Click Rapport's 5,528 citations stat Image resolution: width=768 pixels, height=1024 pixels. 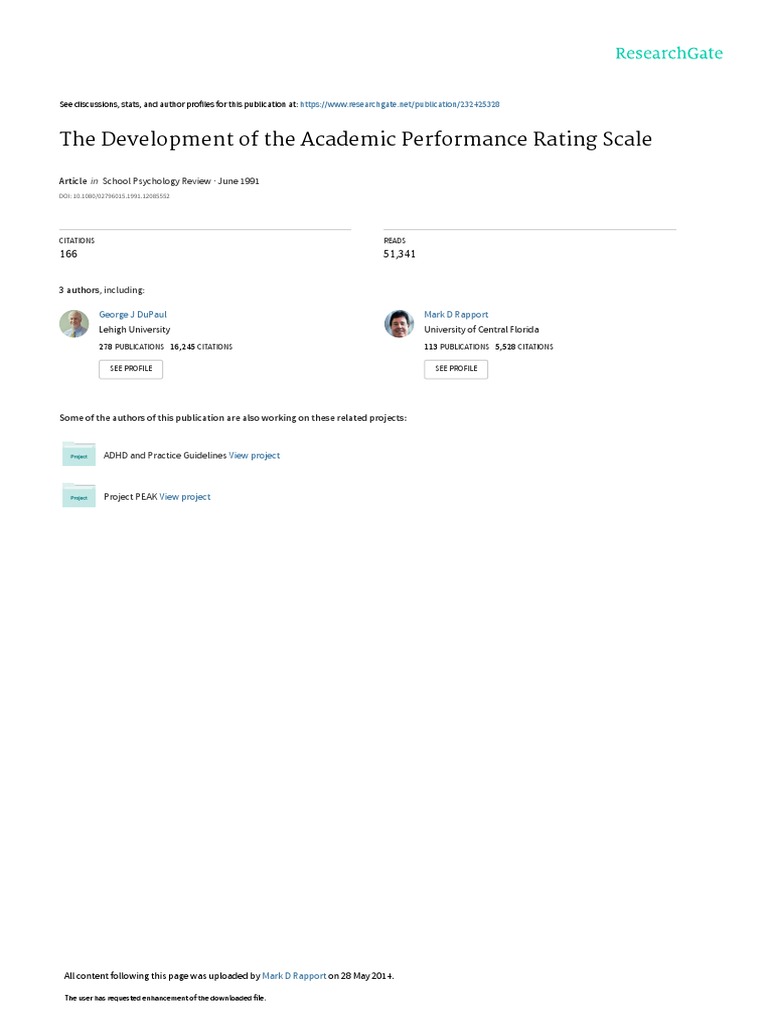[x=524, y=347]
